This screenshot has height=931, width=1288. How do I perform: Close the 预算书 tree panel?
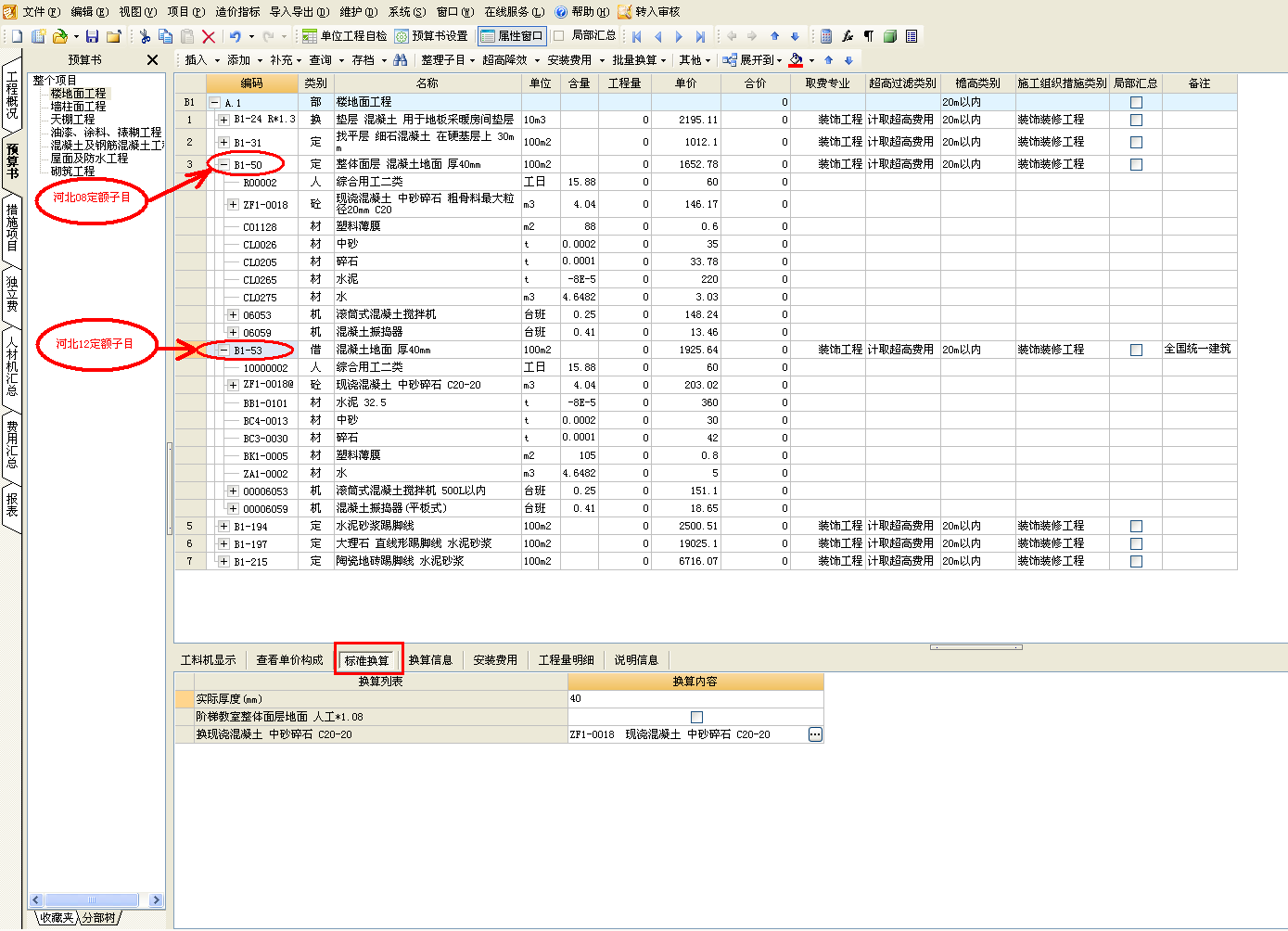point(153,59)
